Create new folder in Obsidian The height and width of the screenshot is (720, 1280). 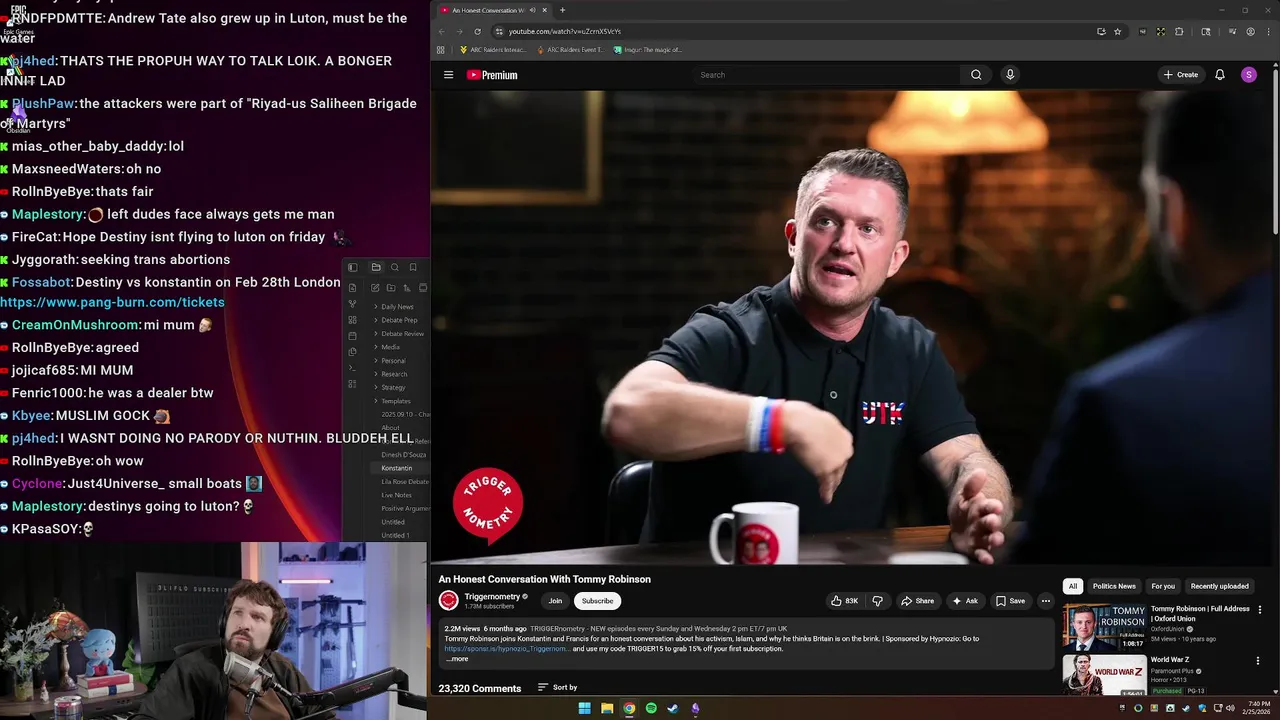click(391, 288)
